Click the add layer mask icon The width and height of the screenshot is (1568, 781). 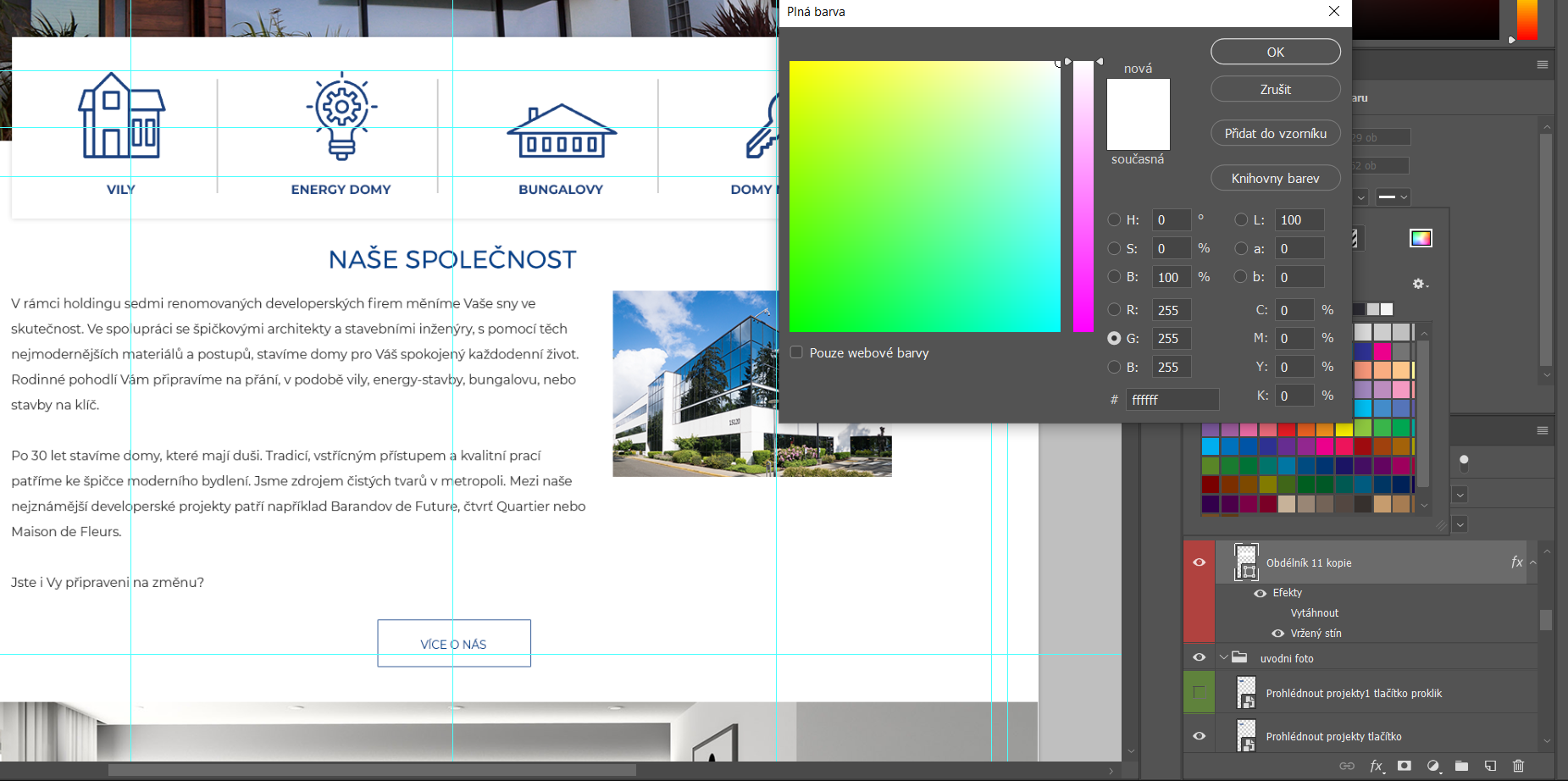click(x=1405, y=766)
